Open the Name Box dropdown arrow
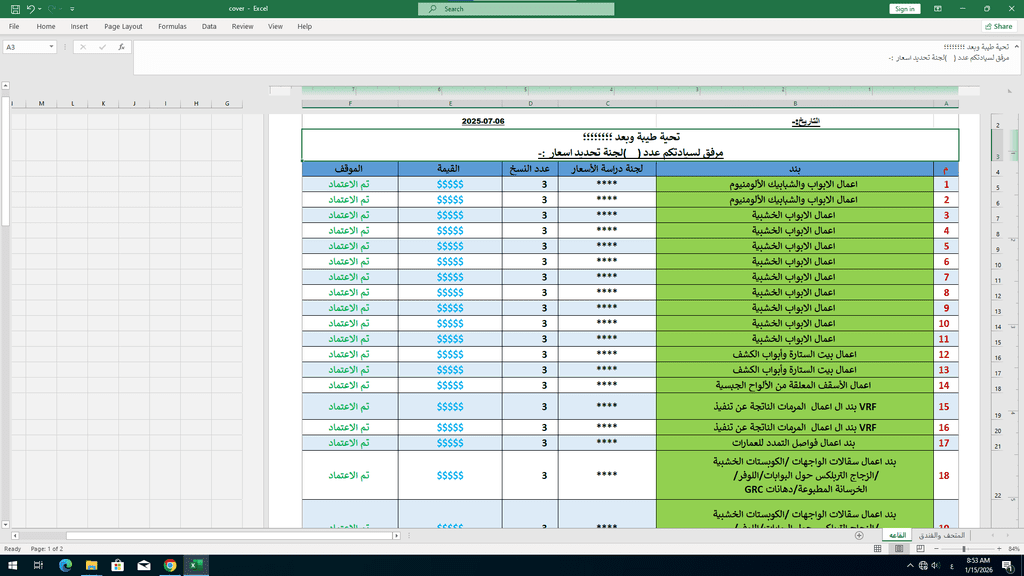Viewport: 1024px width, 576px height. (52, 47)
